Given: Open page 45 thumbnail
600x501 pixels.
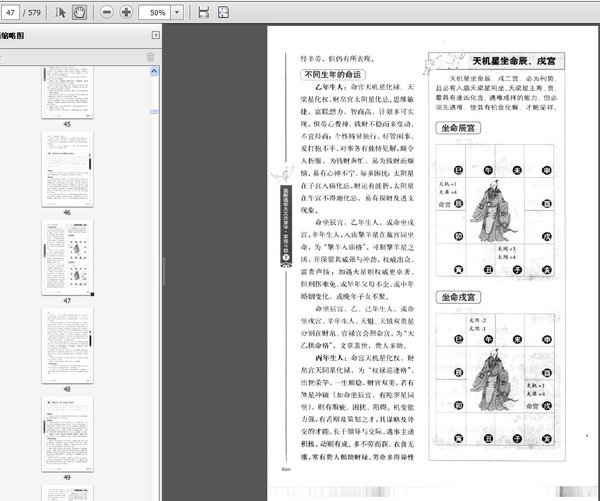Looking at the screenshot, I should click(67, 92).
